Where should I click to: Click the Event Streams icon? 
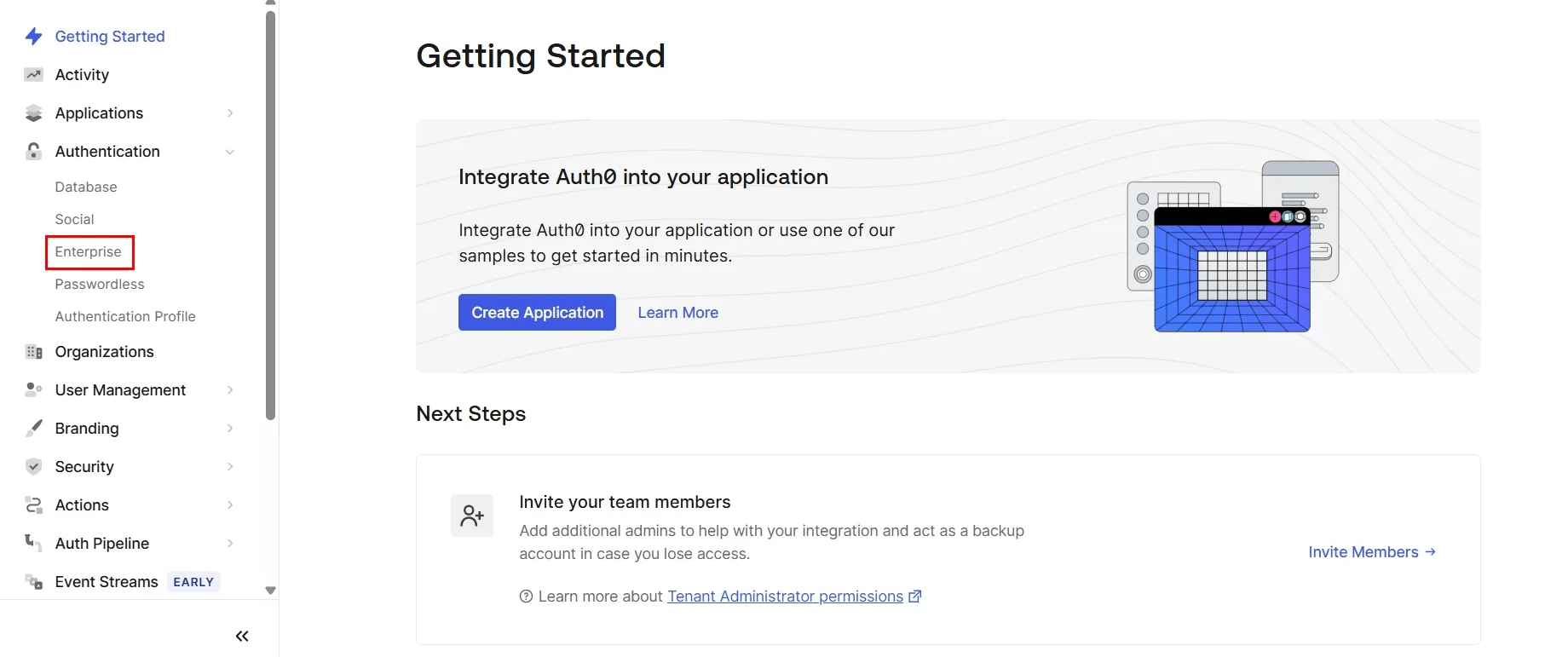coord(33,581)
